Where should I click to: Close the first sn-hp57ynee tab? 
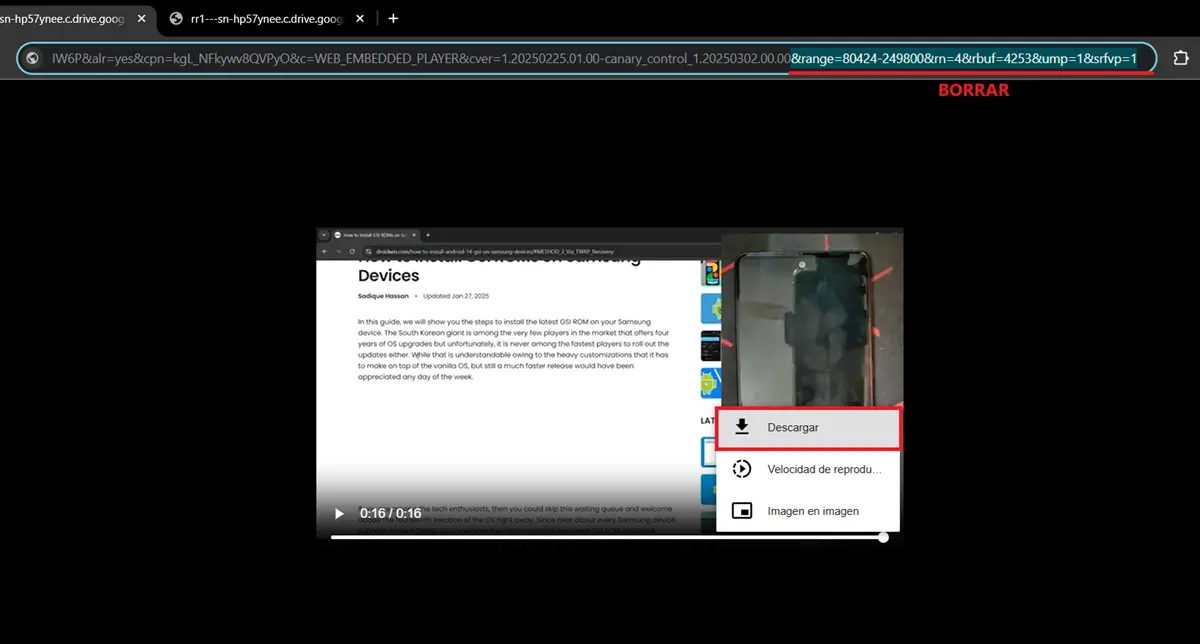pyautogui.click(x=141, y=18)
